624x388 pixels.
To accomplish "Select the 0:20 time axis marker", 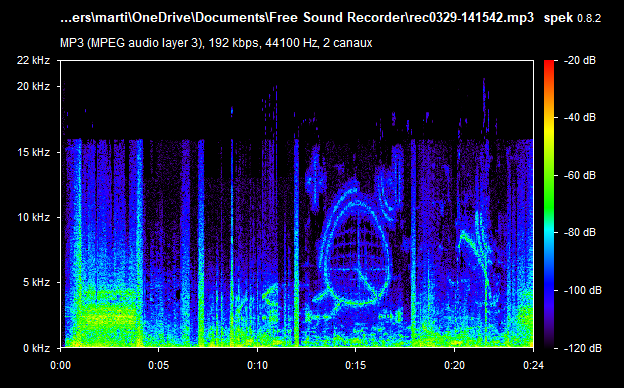I will click(x=454, y=365).
